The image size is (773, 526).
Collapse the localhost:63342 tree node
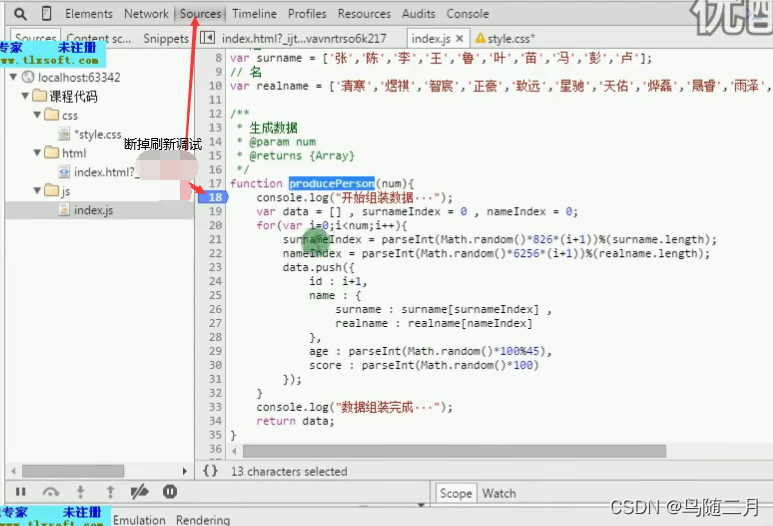point(12,77)
